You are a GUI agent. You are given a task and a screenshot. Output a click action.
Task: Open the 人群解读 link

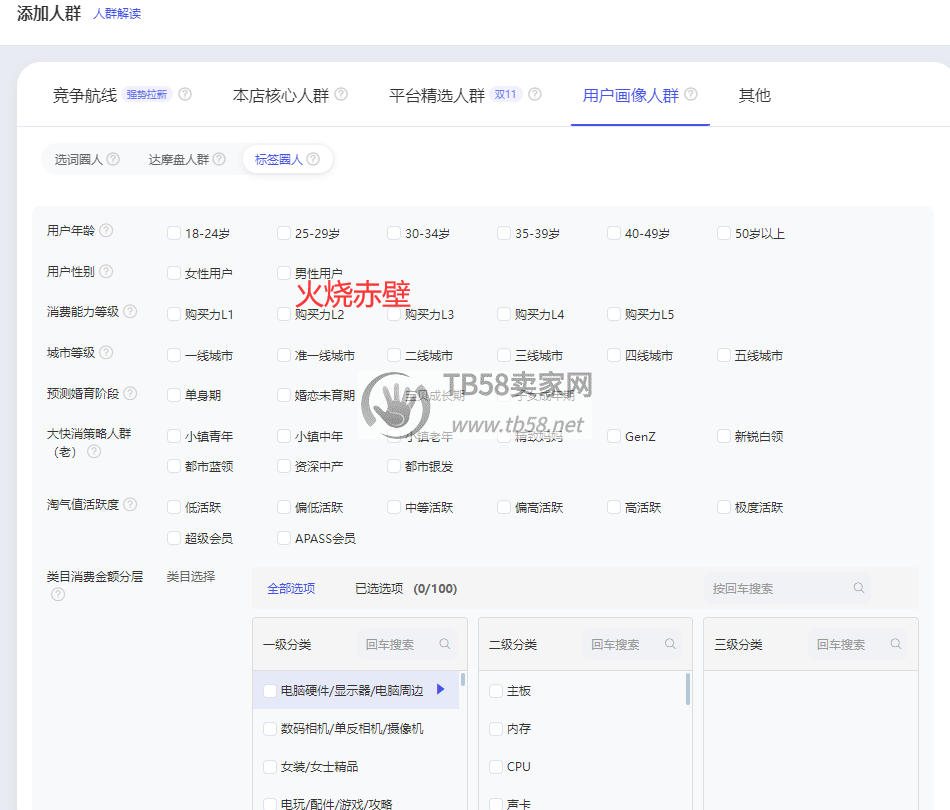pyautogui.click(x=117, y=13)
